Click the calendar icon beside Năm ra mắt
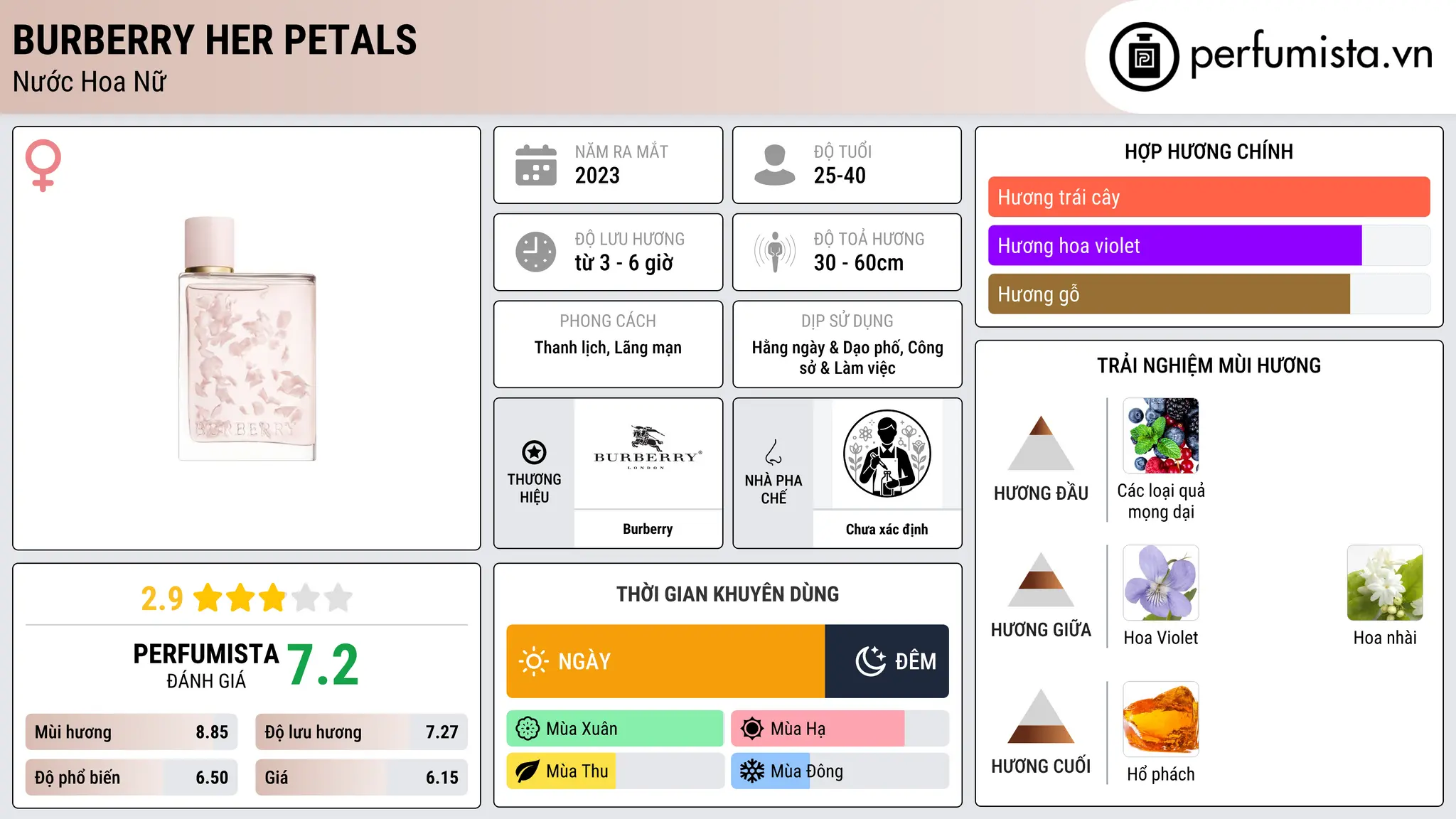This screenshot has width=1456, height=819. coord(536,165)
